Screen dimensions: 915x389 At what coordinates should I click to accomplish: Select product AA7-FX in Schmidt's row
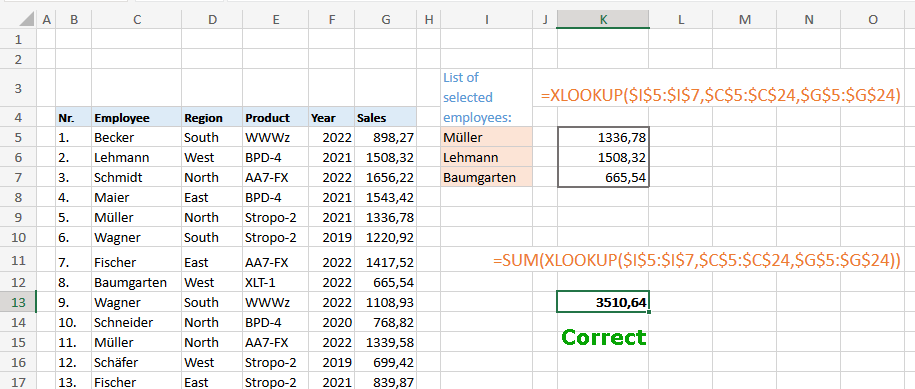[x=275, y=177]
